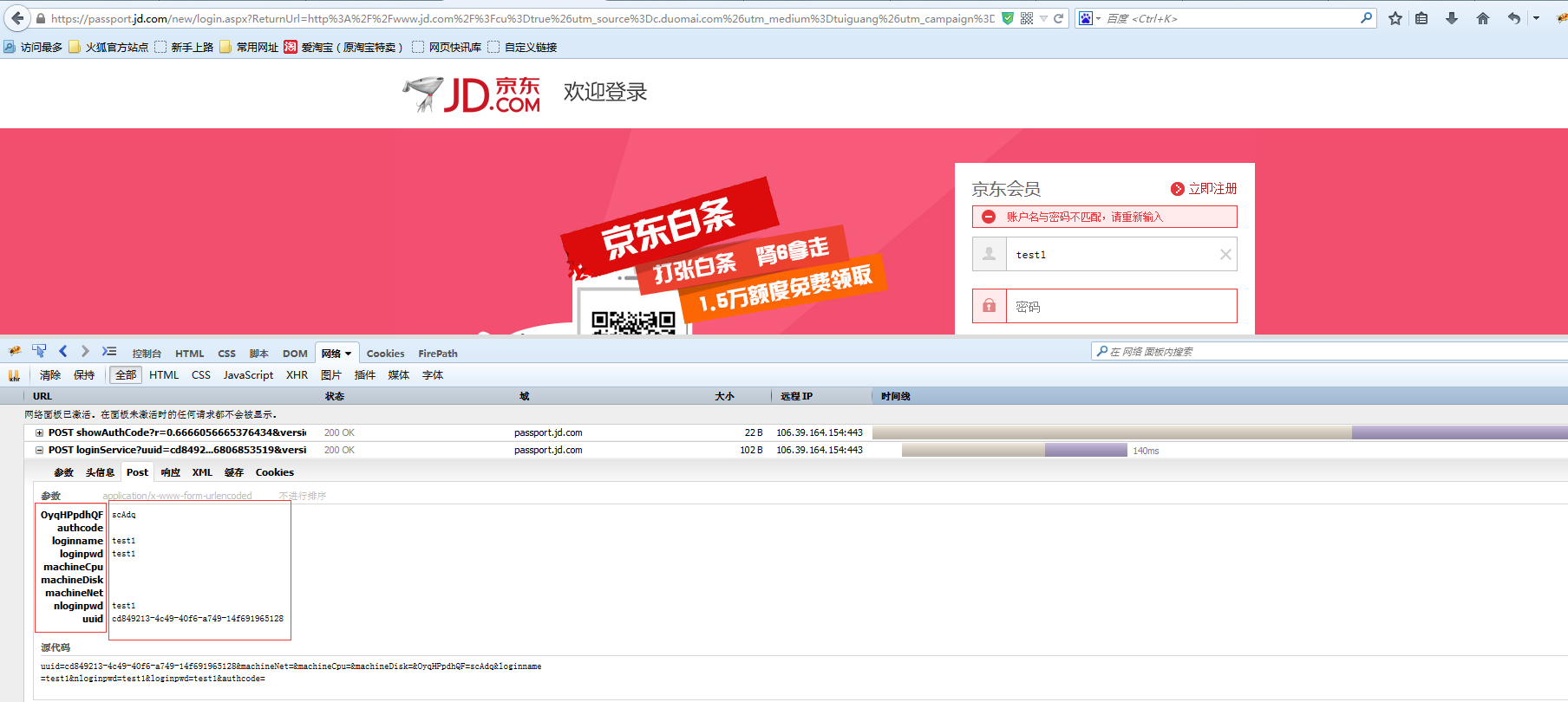Viewport: 1568px width, 702px height.
Task: Open the Baidu search engine selector
Action: [x=1088, y=18]
